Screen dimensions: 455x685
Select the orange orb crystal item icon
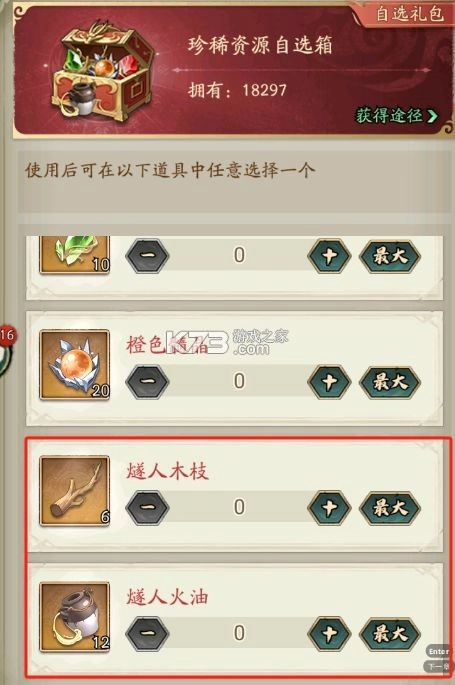tap(75, 365)
